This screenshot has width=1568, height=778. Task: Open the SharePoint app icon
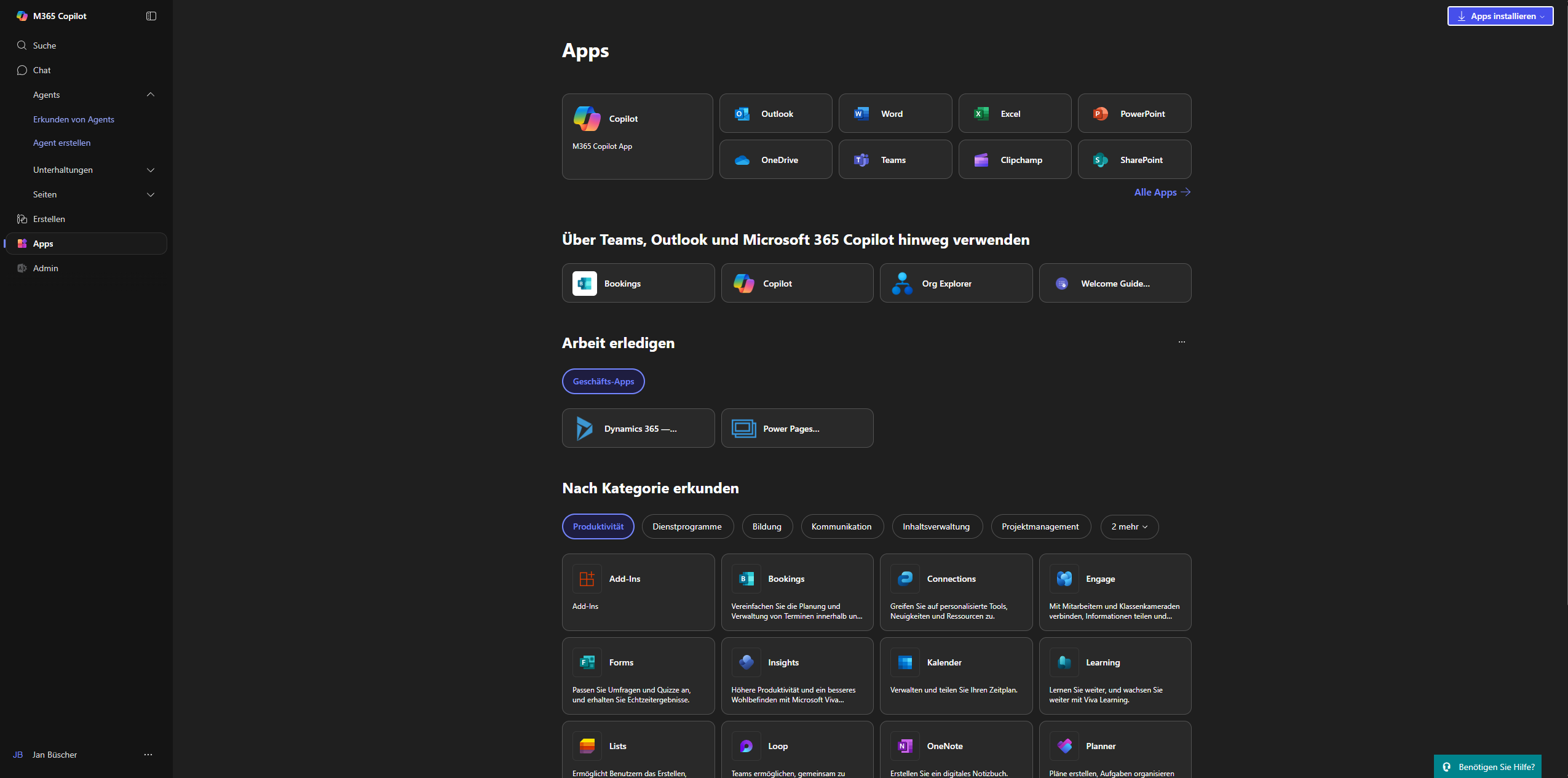point(1100,160)
